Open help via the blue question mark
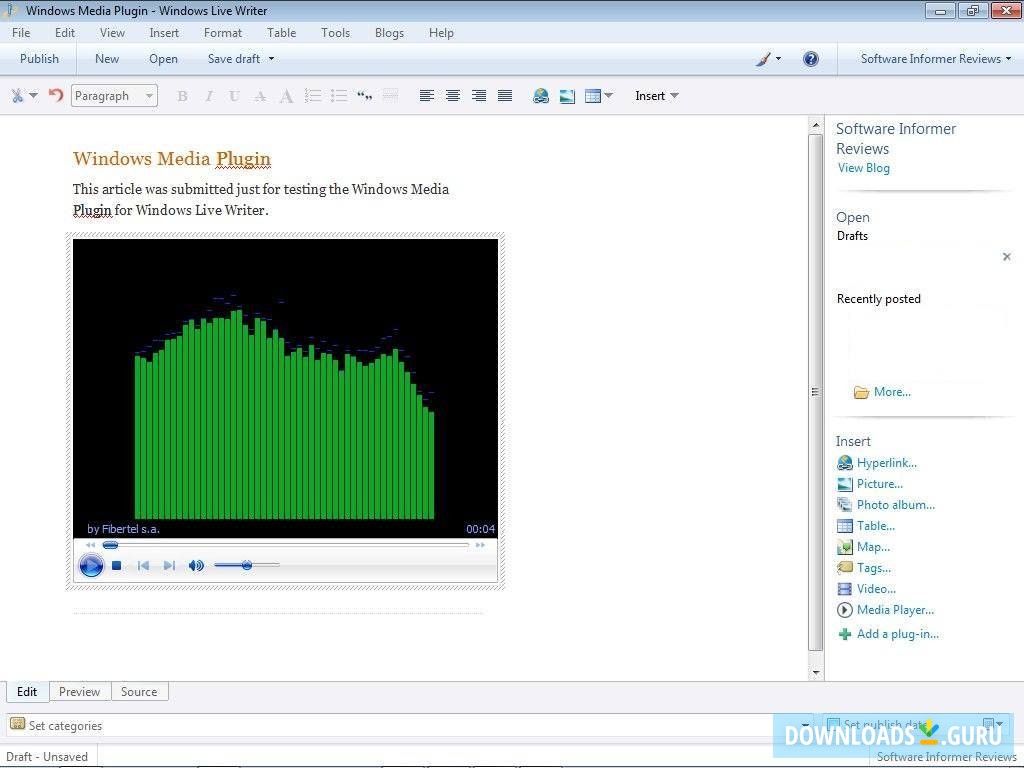This screenshot has width=1024, height=768. coord(811,59)
